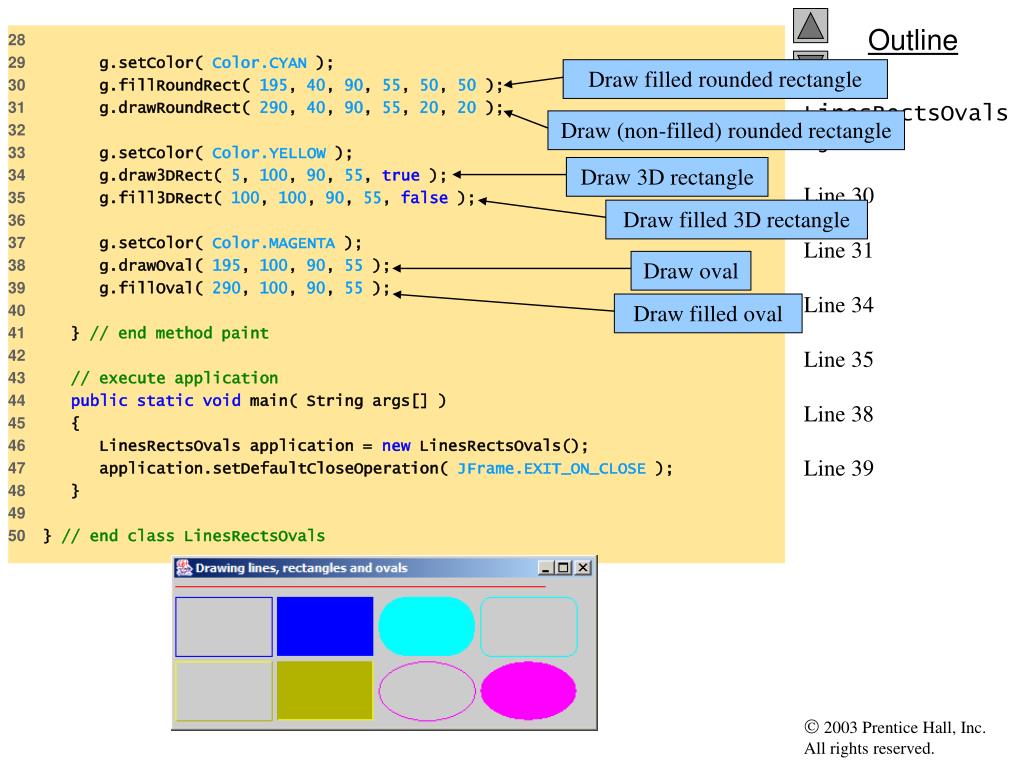Click "Line 34" in the outline list
The height and width of the screenshot is (768, 1024).
[838, 305]
